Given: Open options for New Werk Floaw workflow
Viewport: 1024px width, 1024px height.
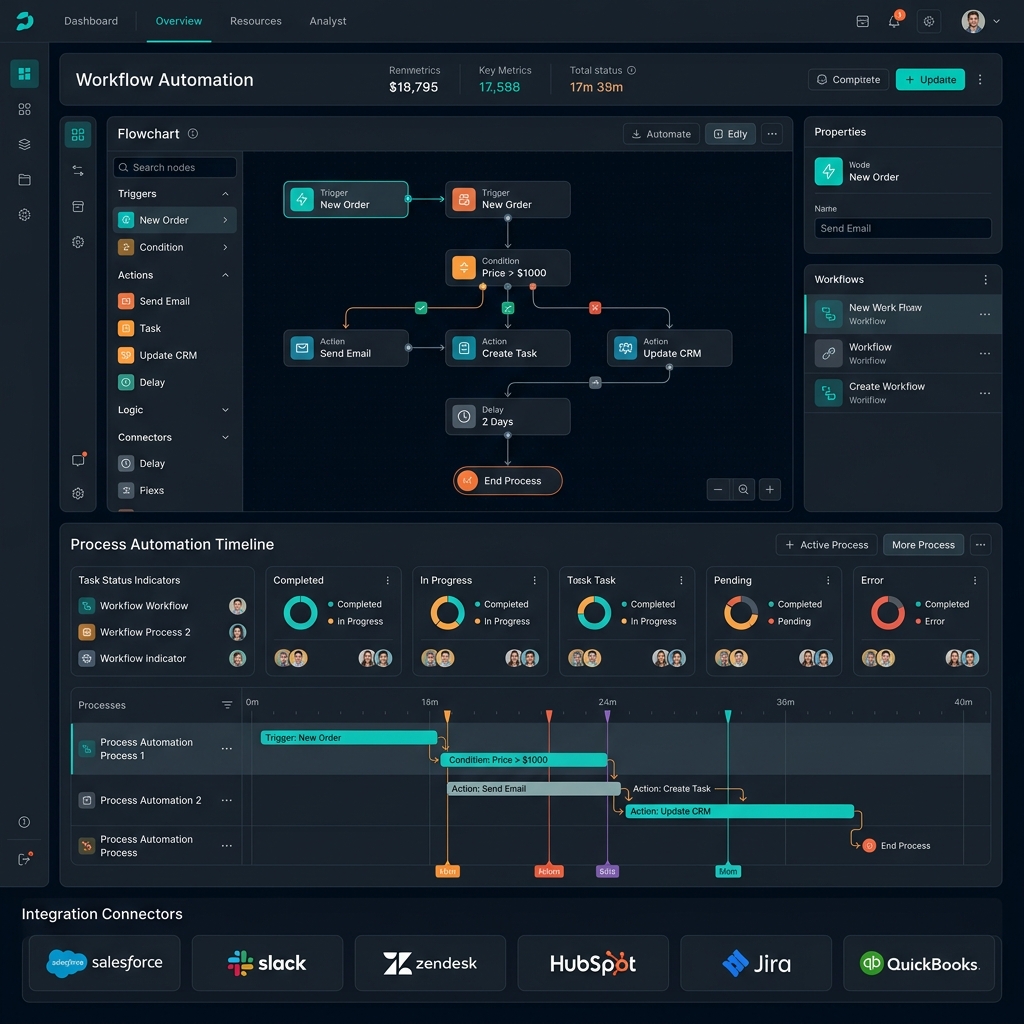Looking at the screenshot, I should click(x=985, y=314).
